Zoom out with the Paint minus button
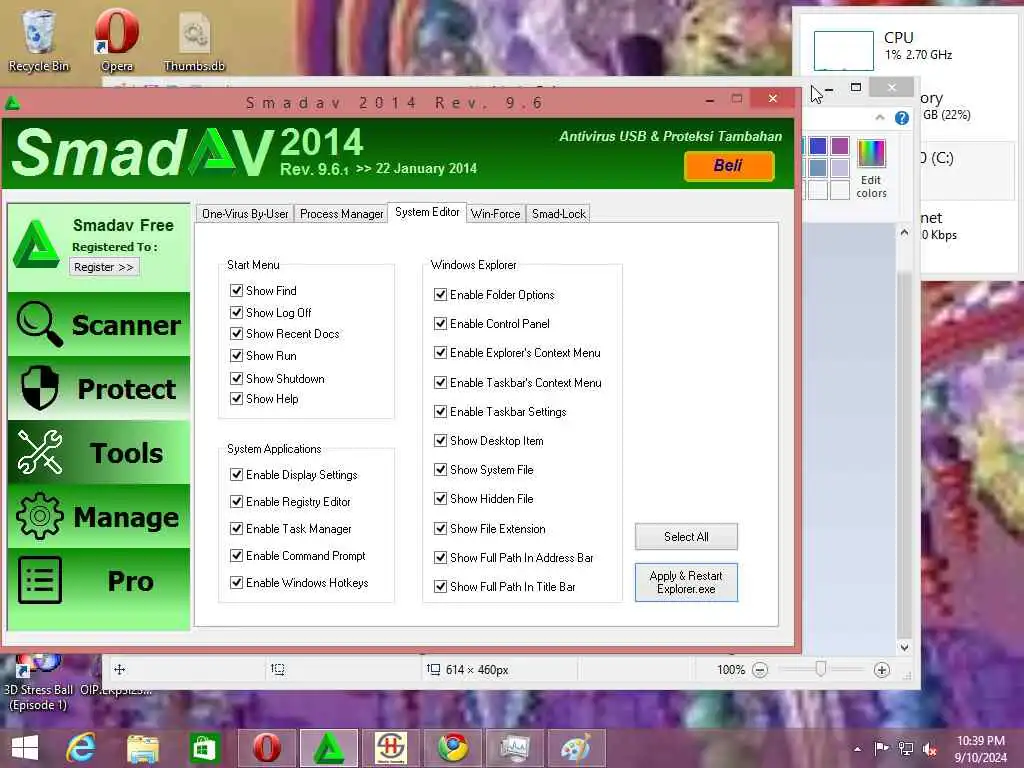Image resolution: width=1024 pixels, height=768 pixels. [760, 670]
